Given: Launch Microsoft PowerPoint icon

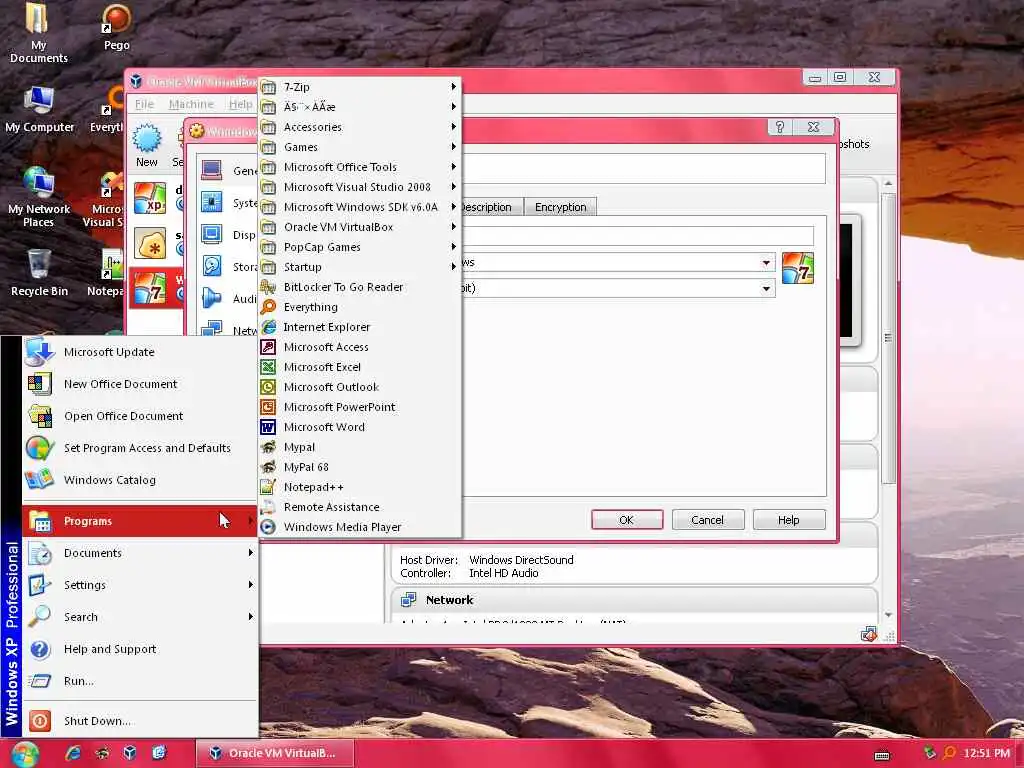Looking at the screenshot, I should [x=268, y=407].
